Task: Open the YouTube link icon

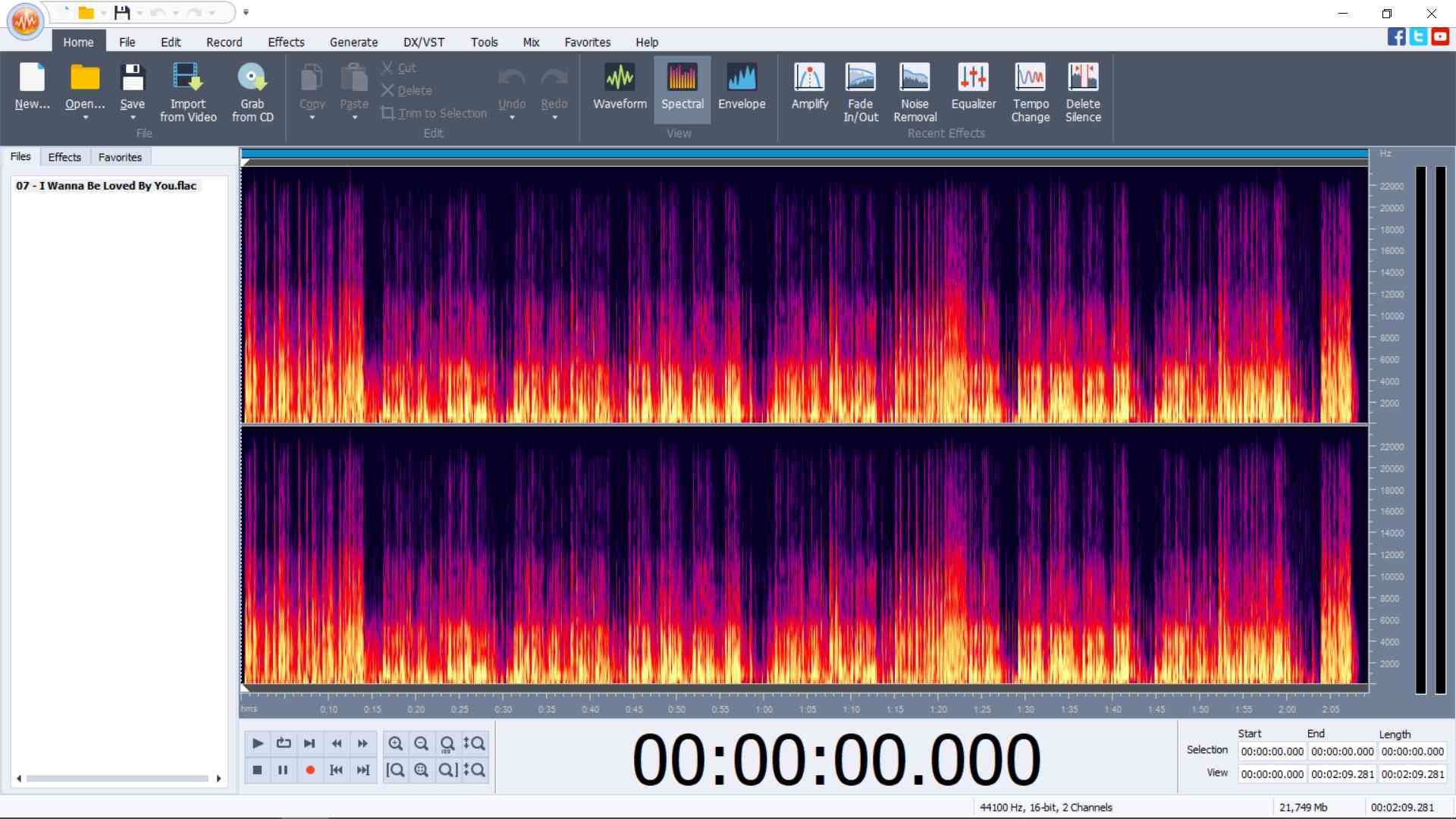Action: pos(1440,36)
